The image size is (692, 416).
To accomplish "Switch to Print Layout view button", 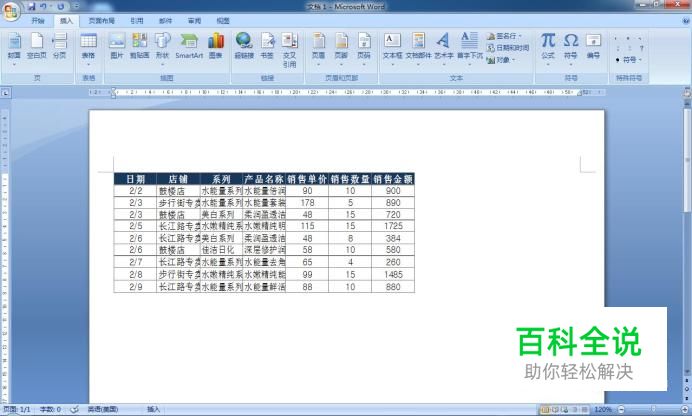I will point(545,410).
